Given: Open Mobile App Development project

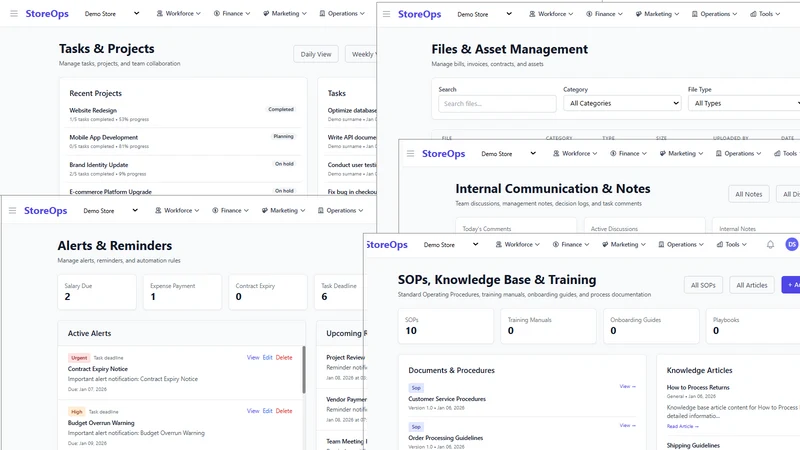Looking at the screenshot, I should 104,137.
